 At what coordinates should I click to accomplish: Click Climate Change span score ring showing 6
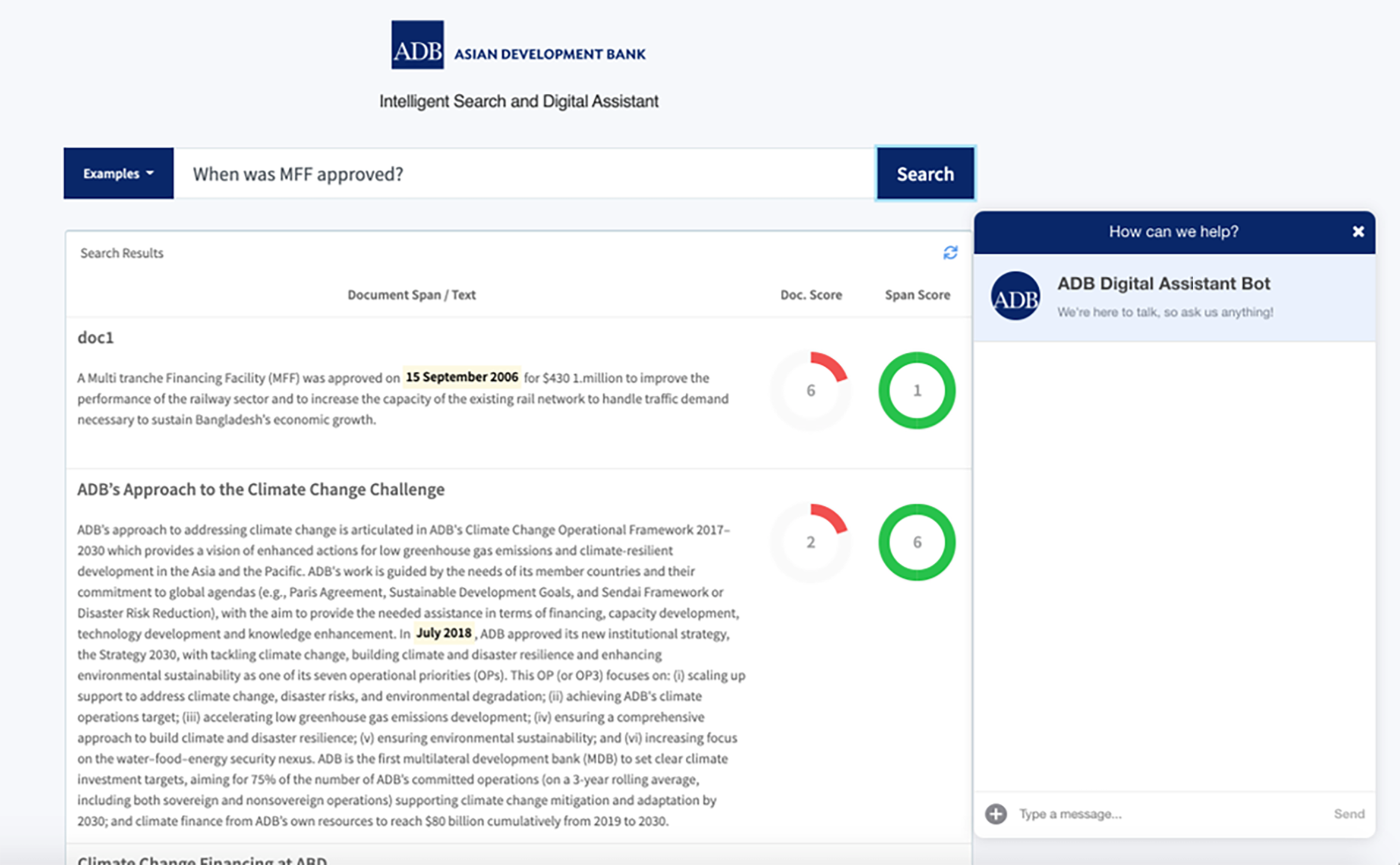[917, 542]
